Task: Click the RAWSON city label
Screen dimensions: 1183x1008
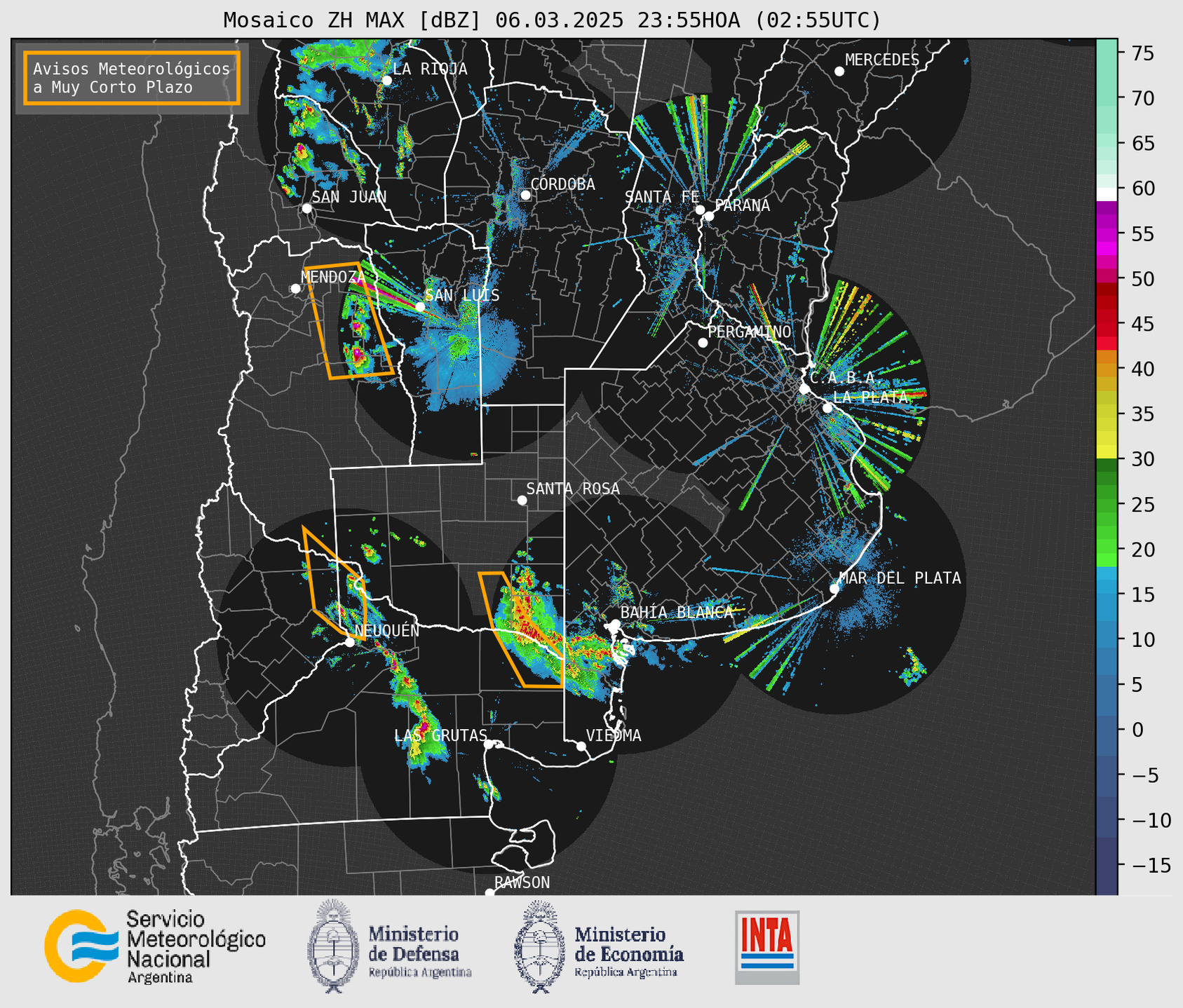Action: 522,883
